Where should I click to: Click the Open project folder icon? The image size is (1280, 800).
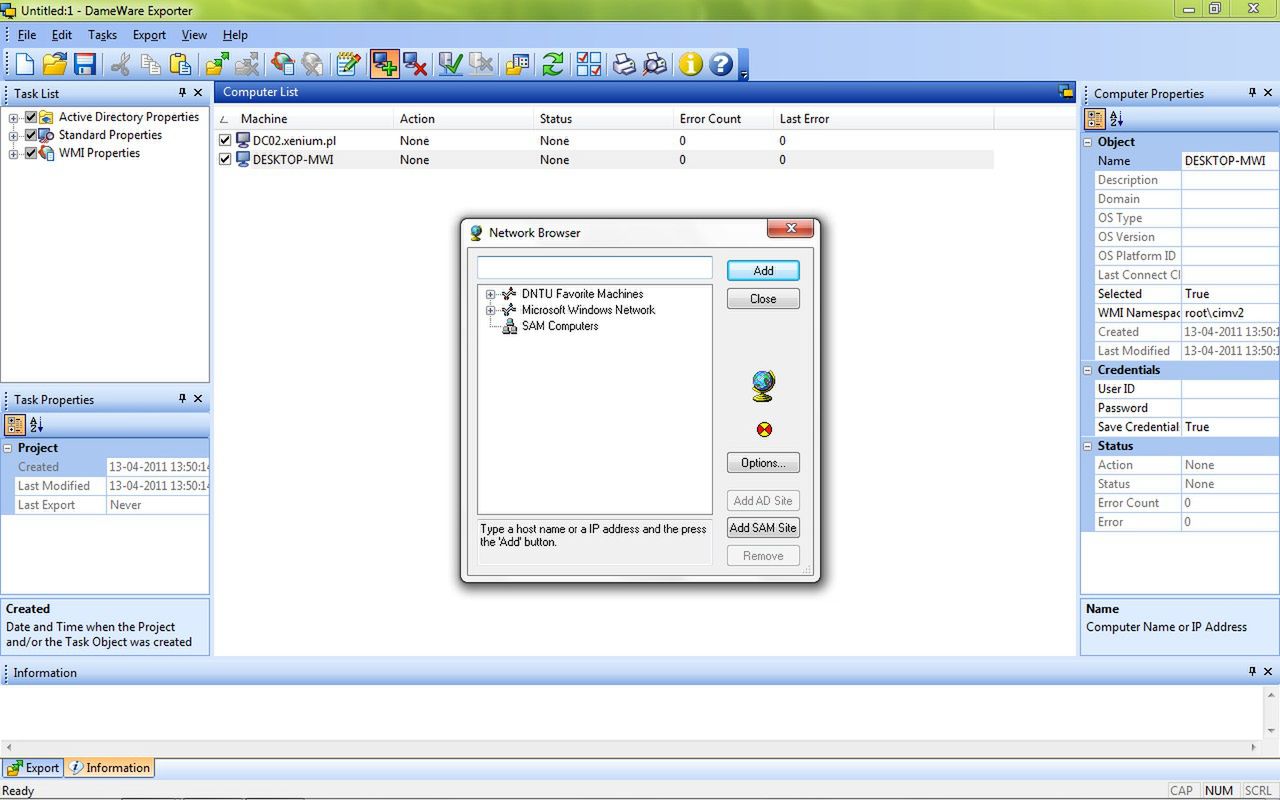[54, 64]
